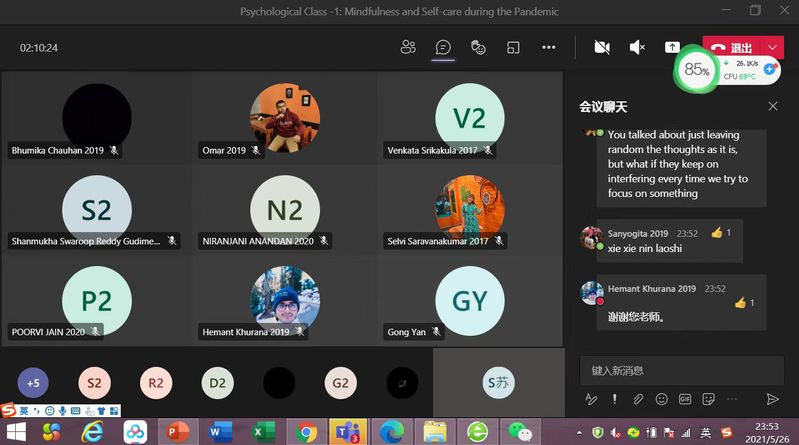
Task: Toggle the meeting chat panel
Action: [x=443, y=47]
